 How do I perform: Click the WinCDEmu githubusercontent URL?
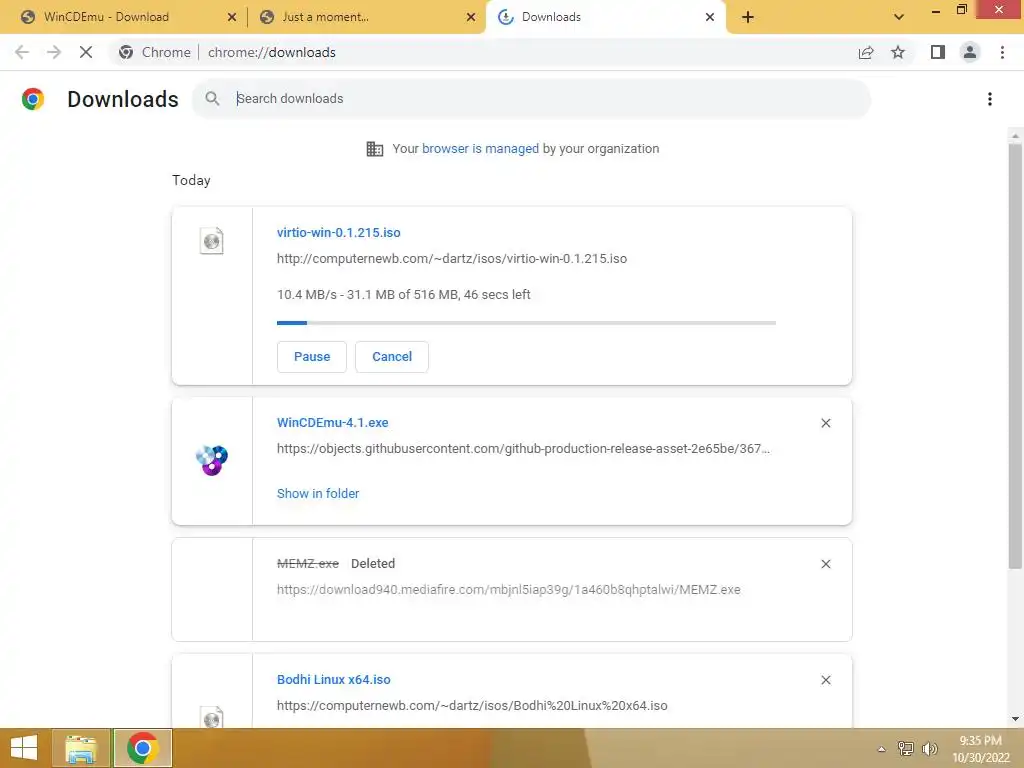pos(523,449)
